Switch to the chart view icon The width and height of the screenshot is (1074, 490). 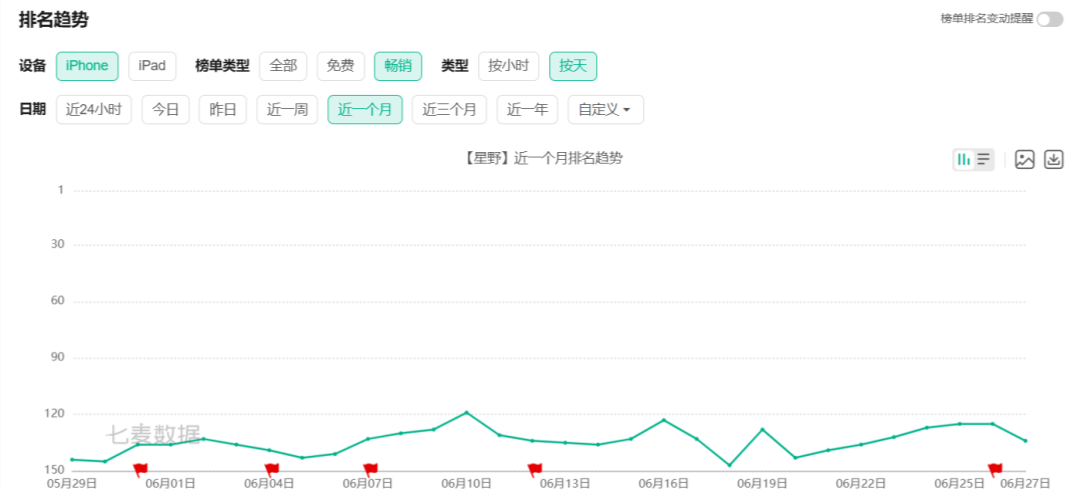click(x=964, y=160)
